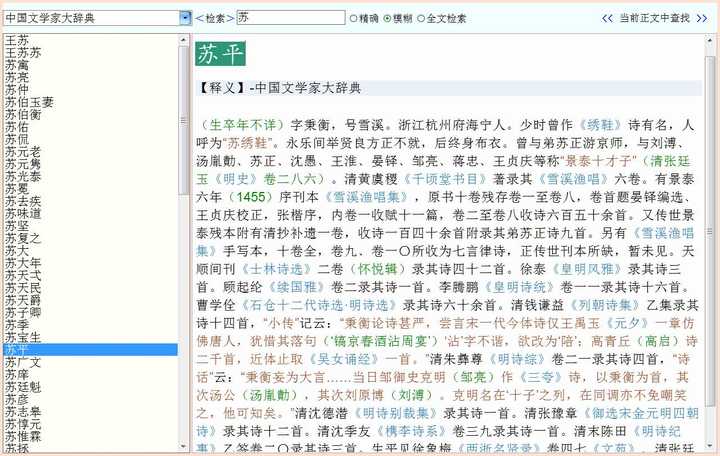Click the green (生卒年不详) text
This screenshot has height=456, width=720.
242,125
